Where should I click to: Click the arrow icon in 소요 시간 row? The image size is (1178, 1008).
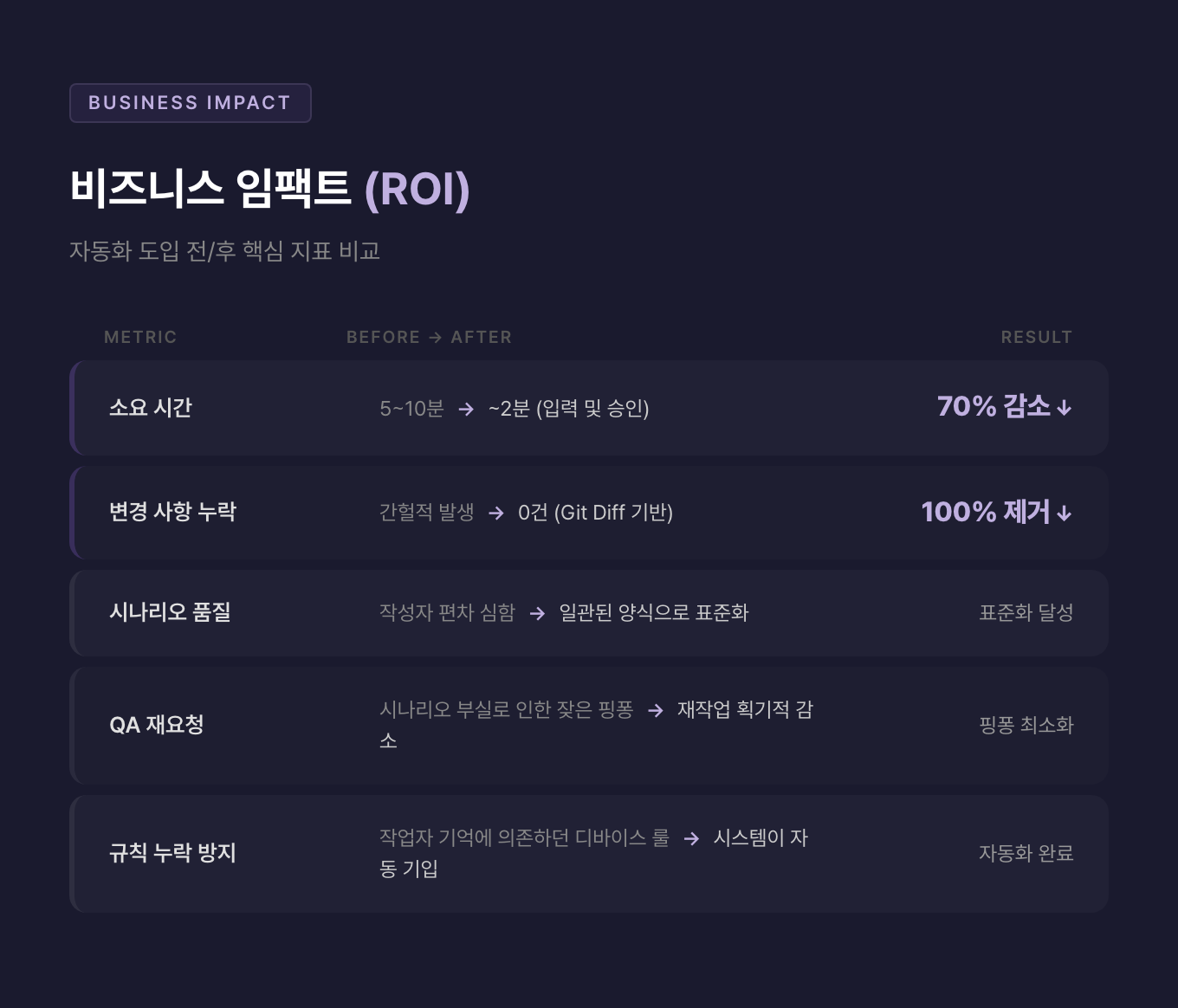pyautogui.click(x=466, y=409)
